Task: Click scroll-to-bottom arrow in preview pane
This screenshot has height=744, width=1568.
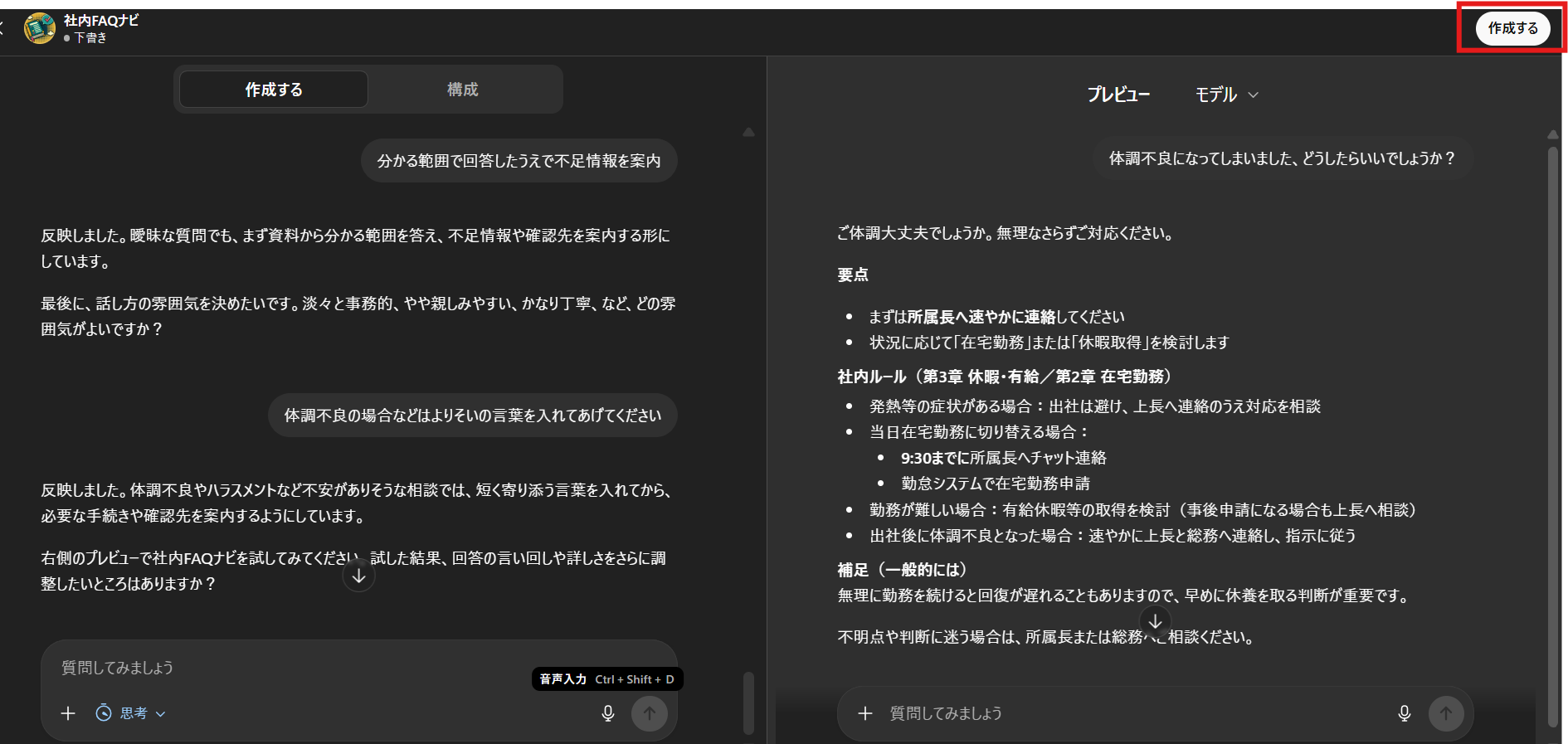Action: point(1155,620)
